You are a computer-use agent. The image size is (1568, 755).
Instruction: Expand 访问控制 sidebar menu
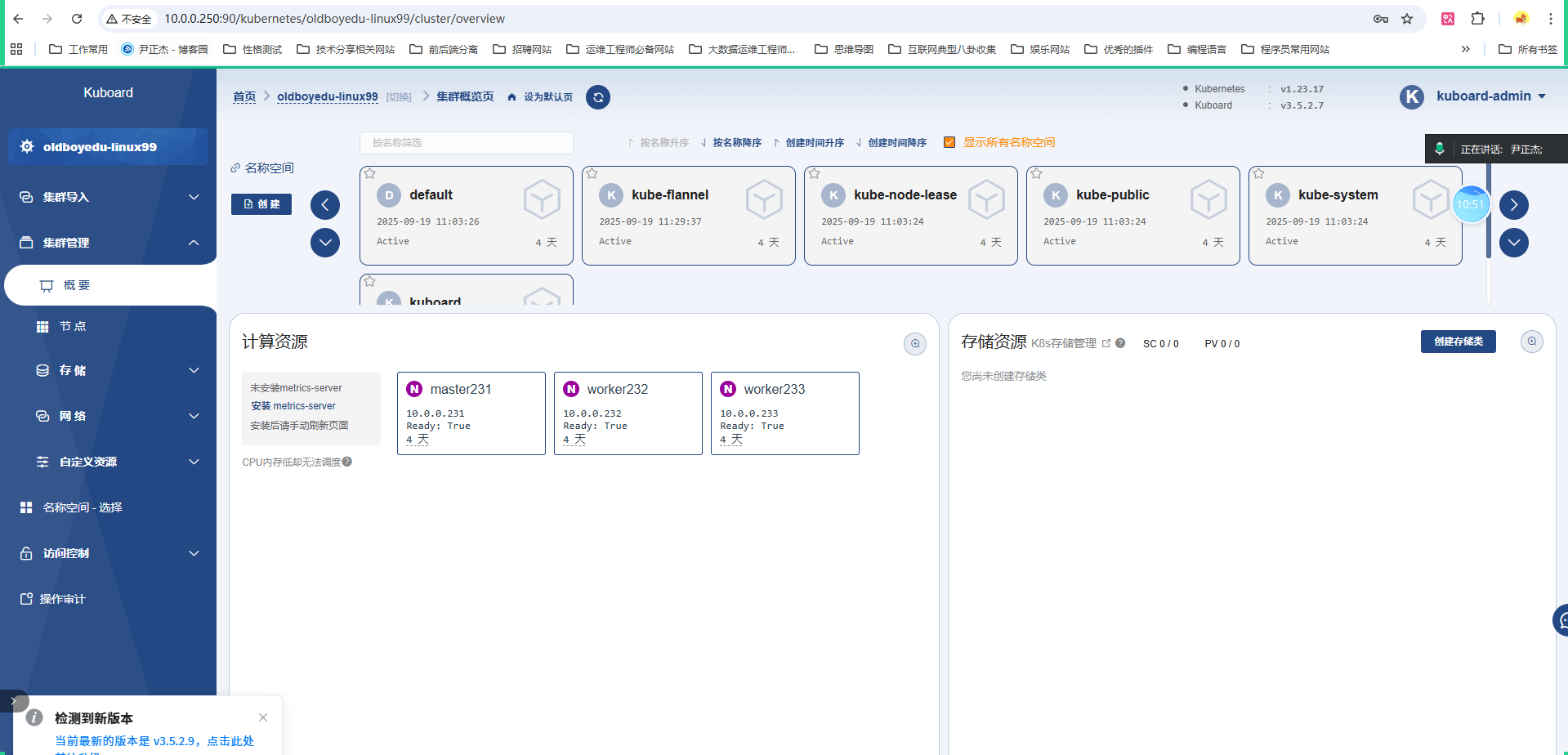108,553
